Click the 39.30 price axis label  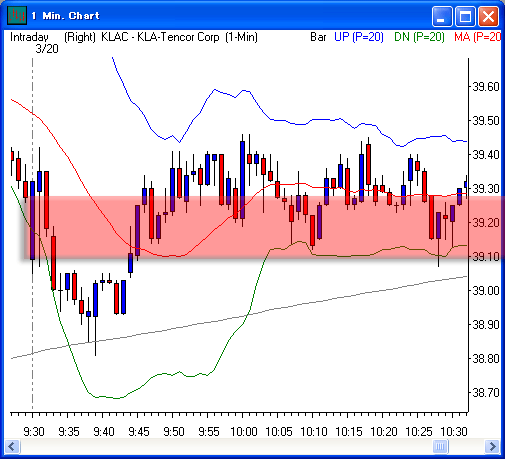pyautogui.click(x=486, y=189)
